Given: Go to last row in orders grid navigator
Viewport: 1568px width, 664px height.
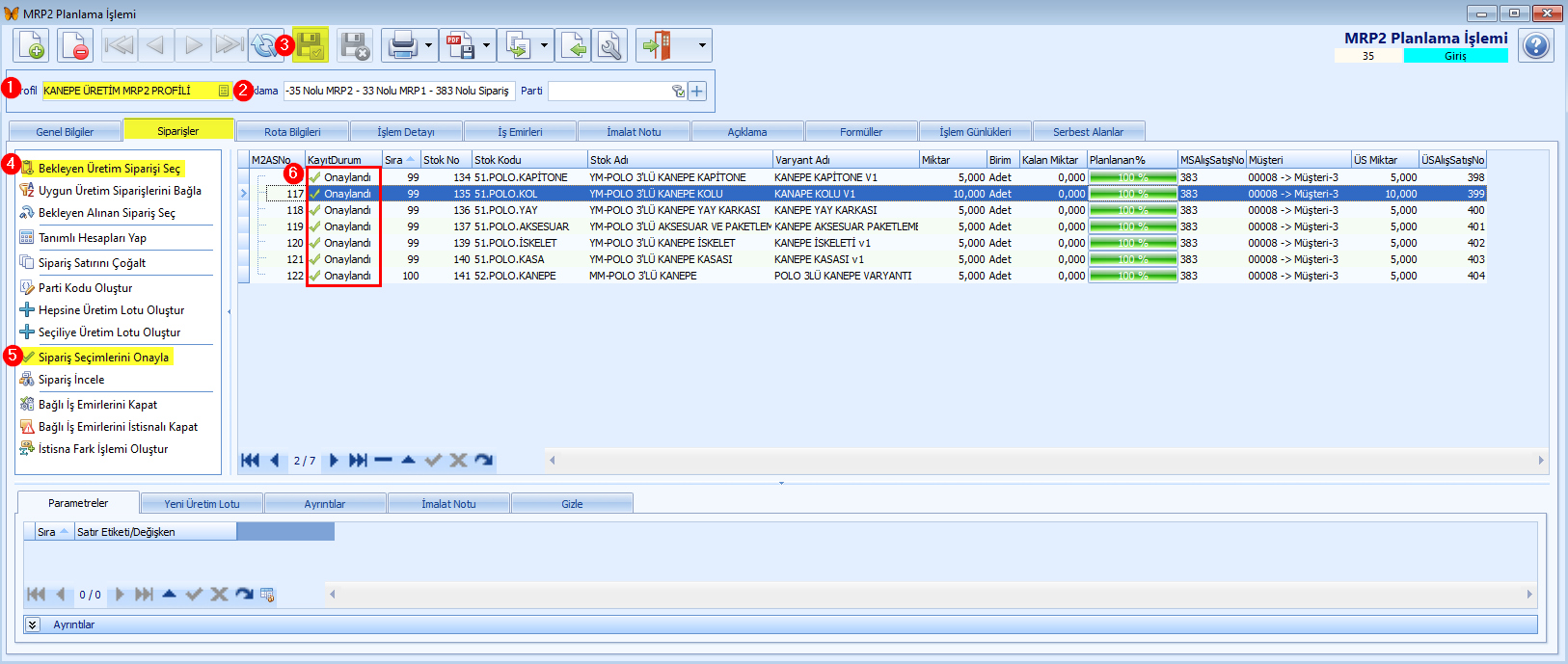Looking at the screenshot, I should 358,460.
